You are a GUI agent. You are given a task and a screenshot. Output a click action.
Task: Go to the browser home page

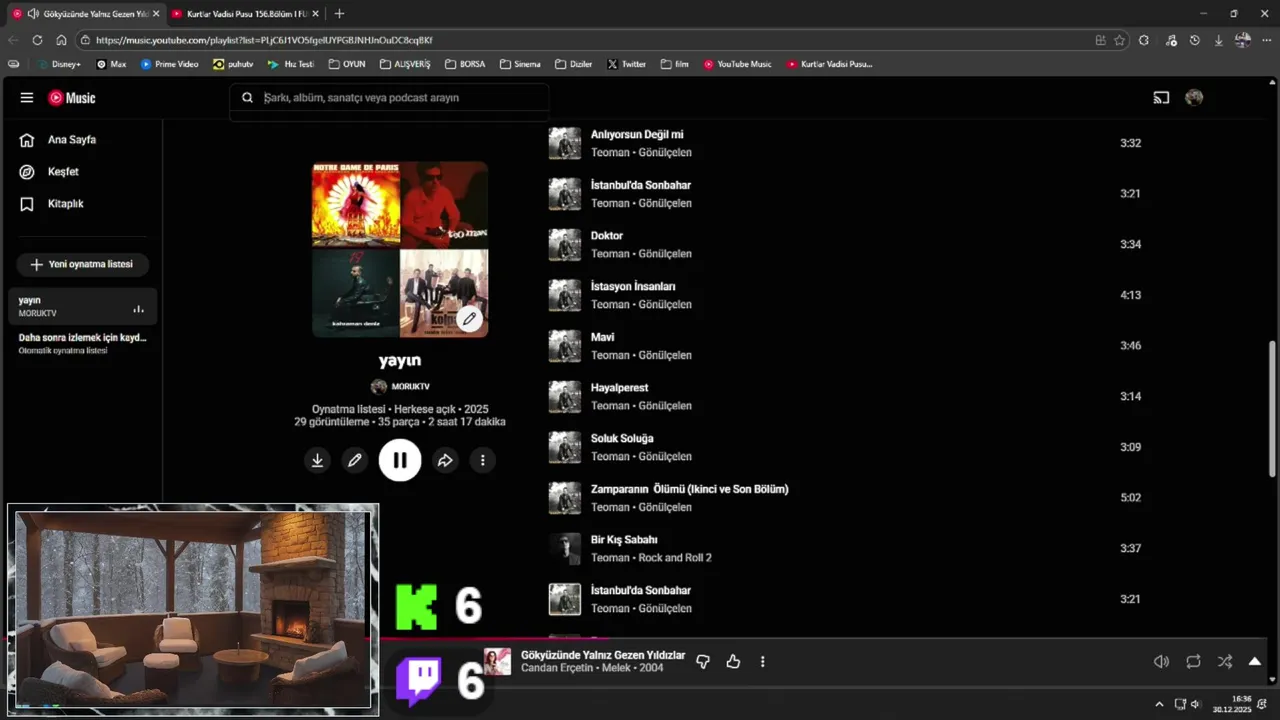tap(61, 40)
